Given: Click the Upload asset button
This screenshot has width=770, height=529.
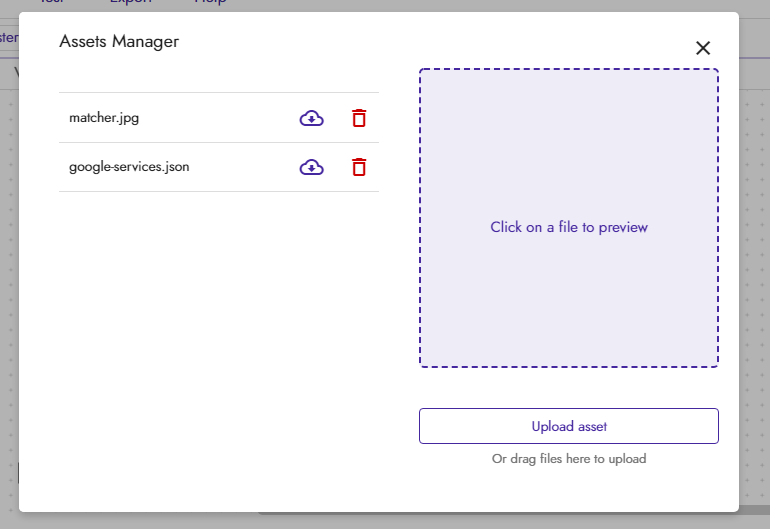Looking at the screenshot, I should click(x=569, y=426).
